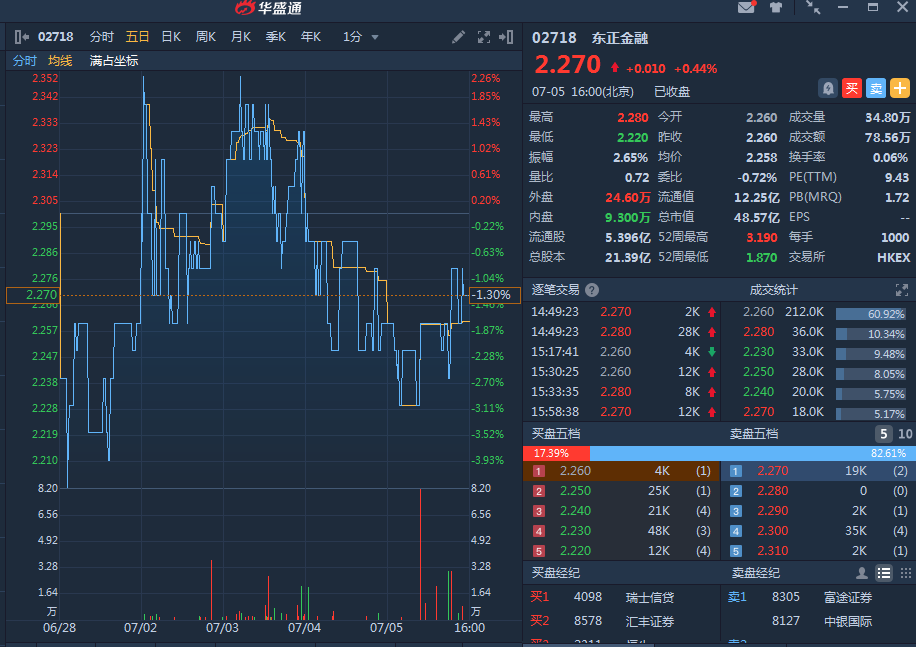Open the mail messages icon
Viewport: 916px width, 647px height.
[x=746, y=7]
